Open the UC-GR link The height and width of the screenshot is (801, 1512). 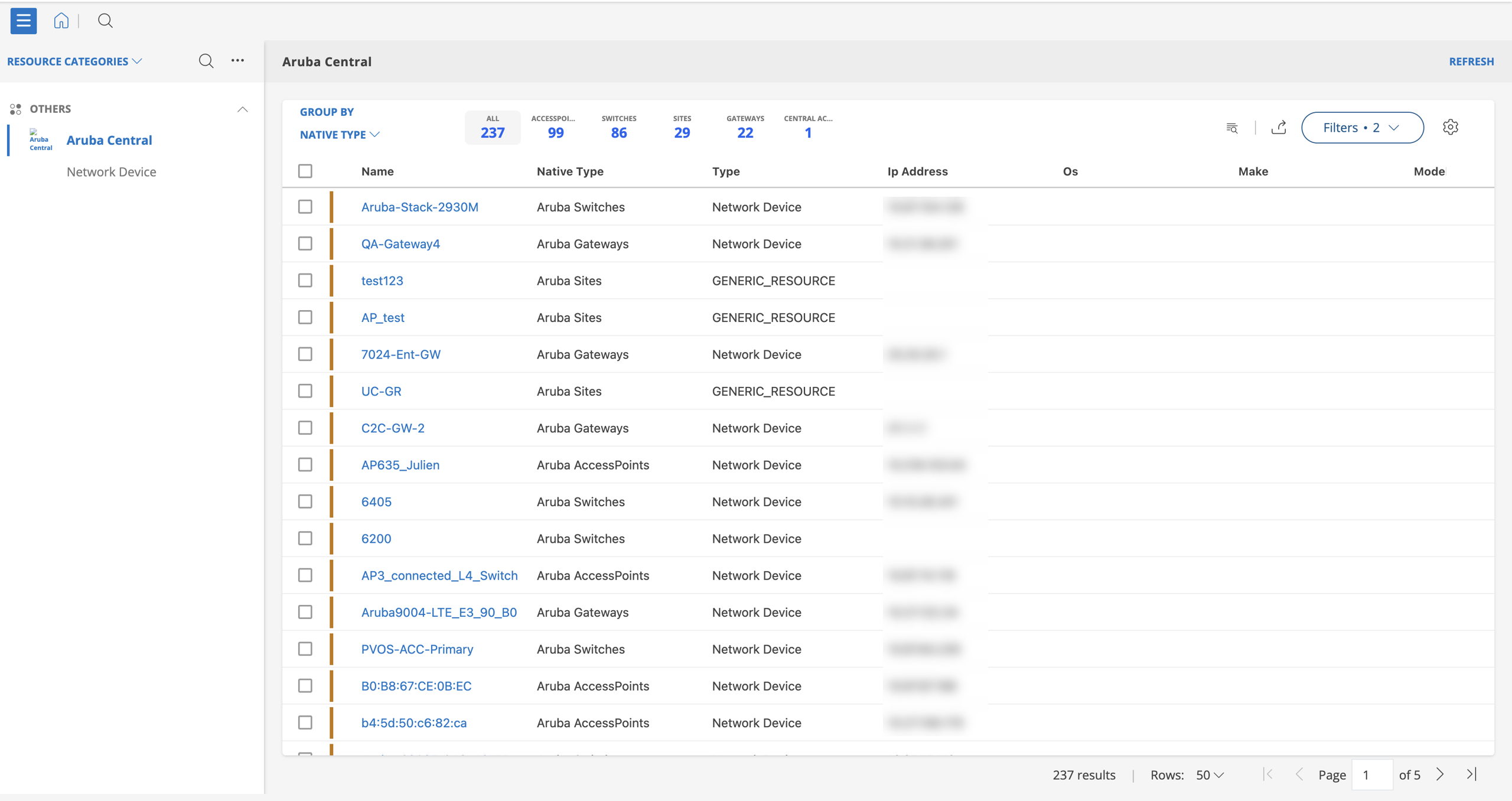pyautogui.click(x=381, y=391)
